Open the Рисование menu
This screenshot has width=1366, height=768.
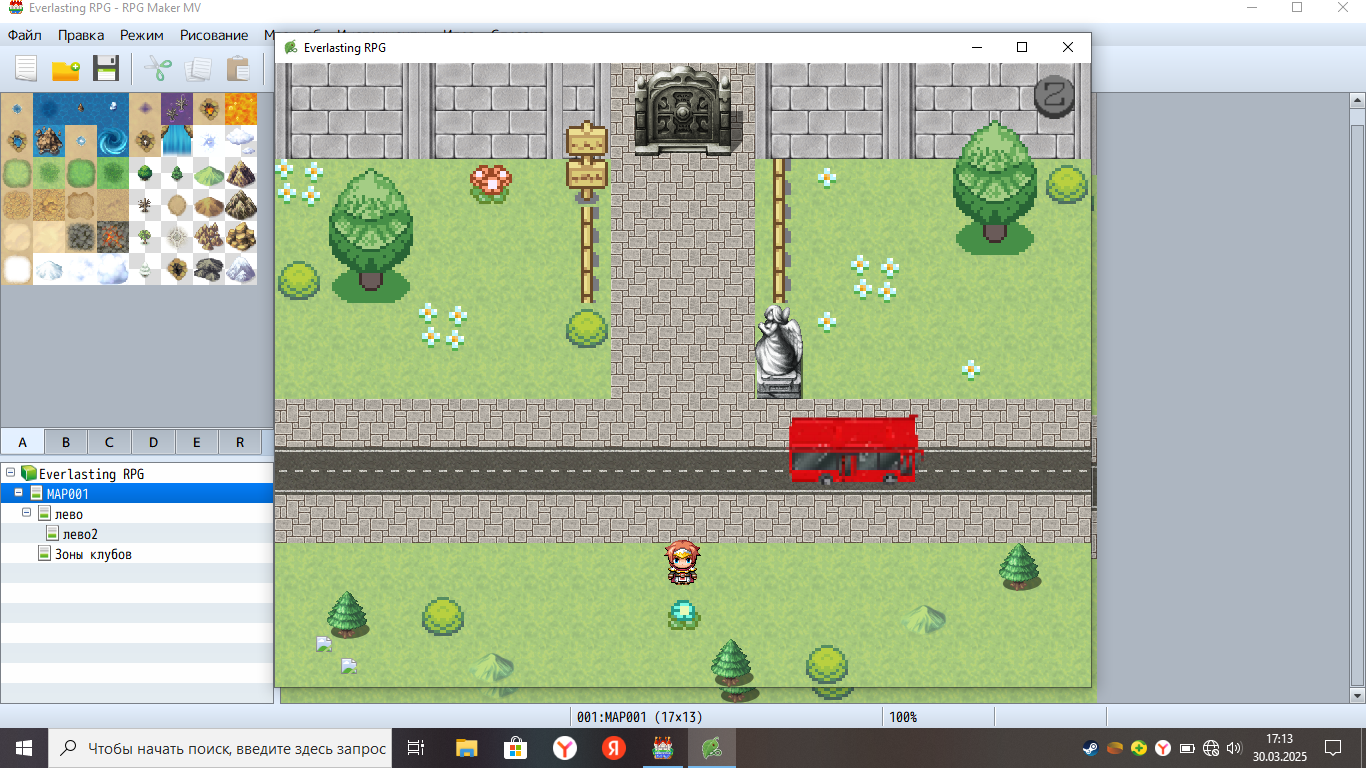coord(214,35)
